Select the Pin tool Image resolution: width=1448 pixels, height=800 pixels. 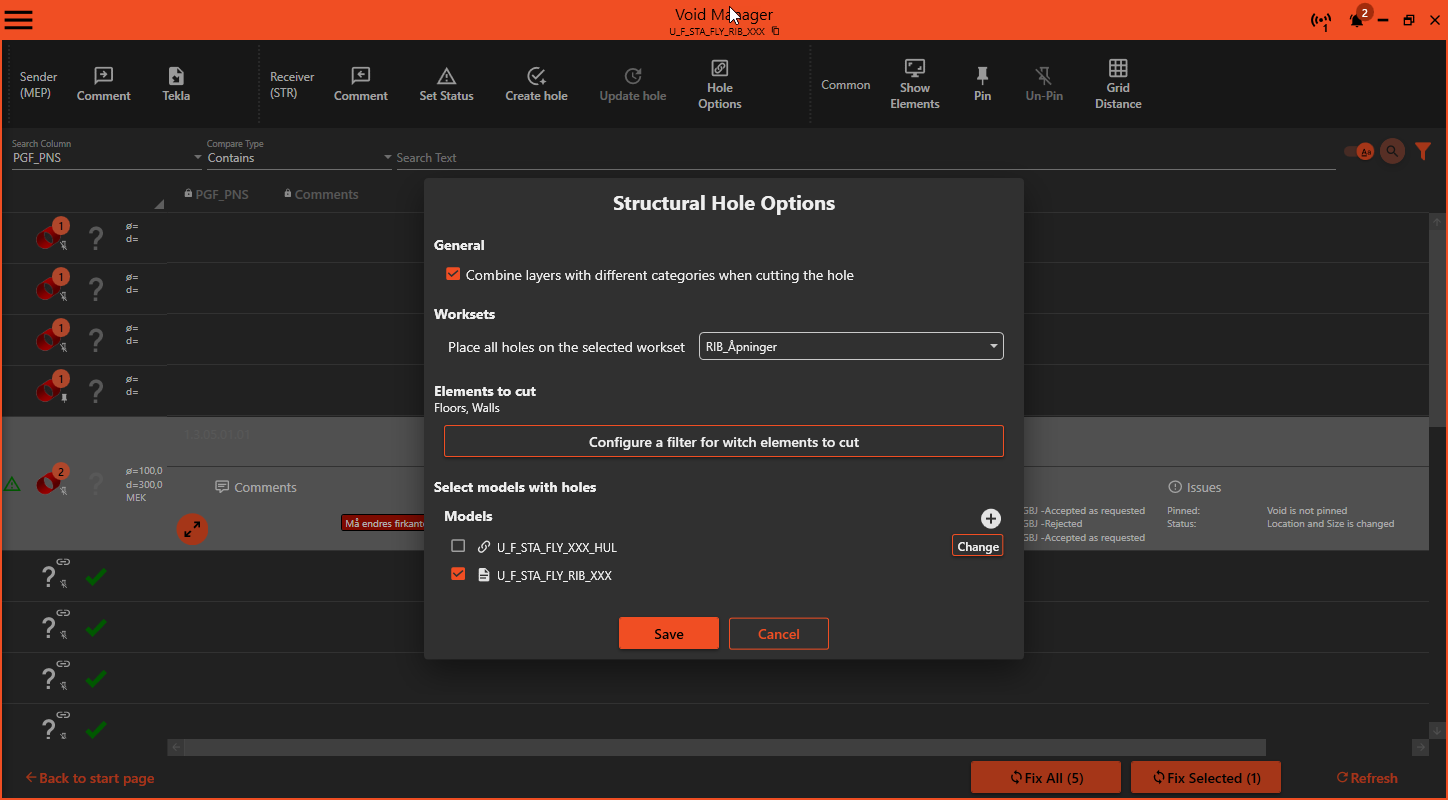982,84
